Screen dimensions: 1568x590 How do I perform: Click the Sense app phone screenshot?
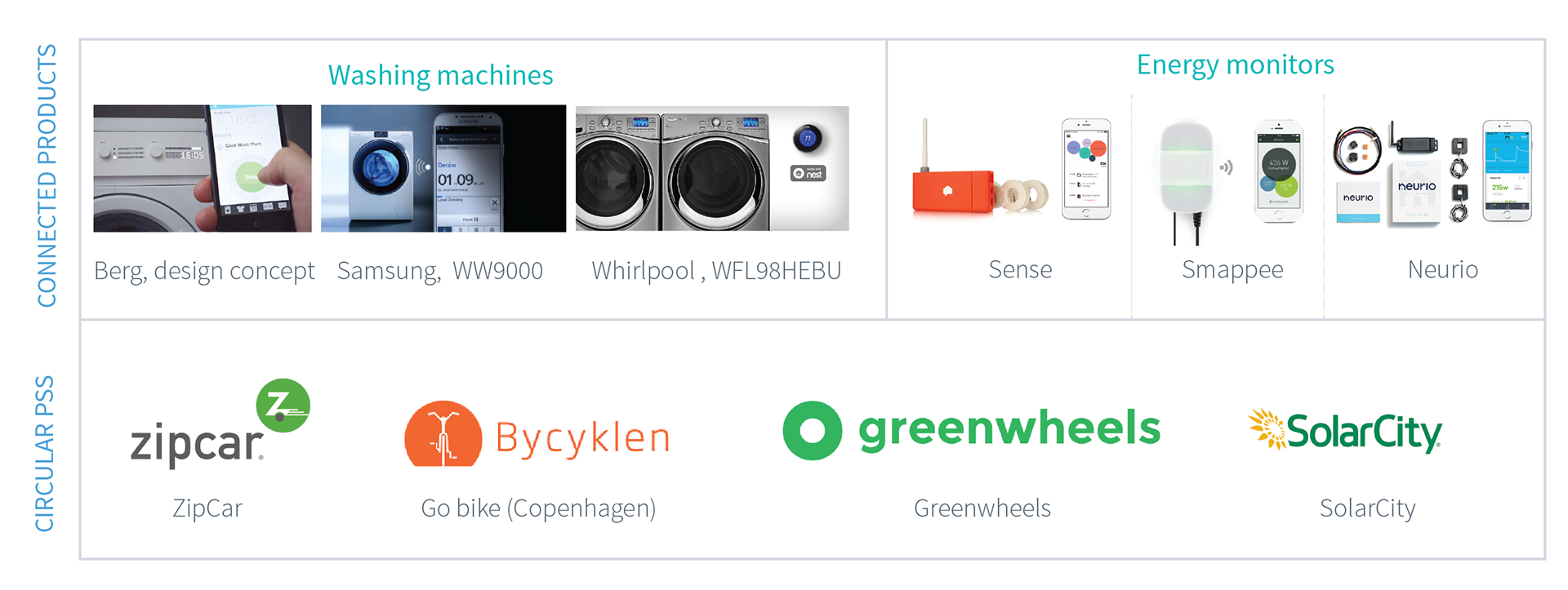(x=1086, y=169)
